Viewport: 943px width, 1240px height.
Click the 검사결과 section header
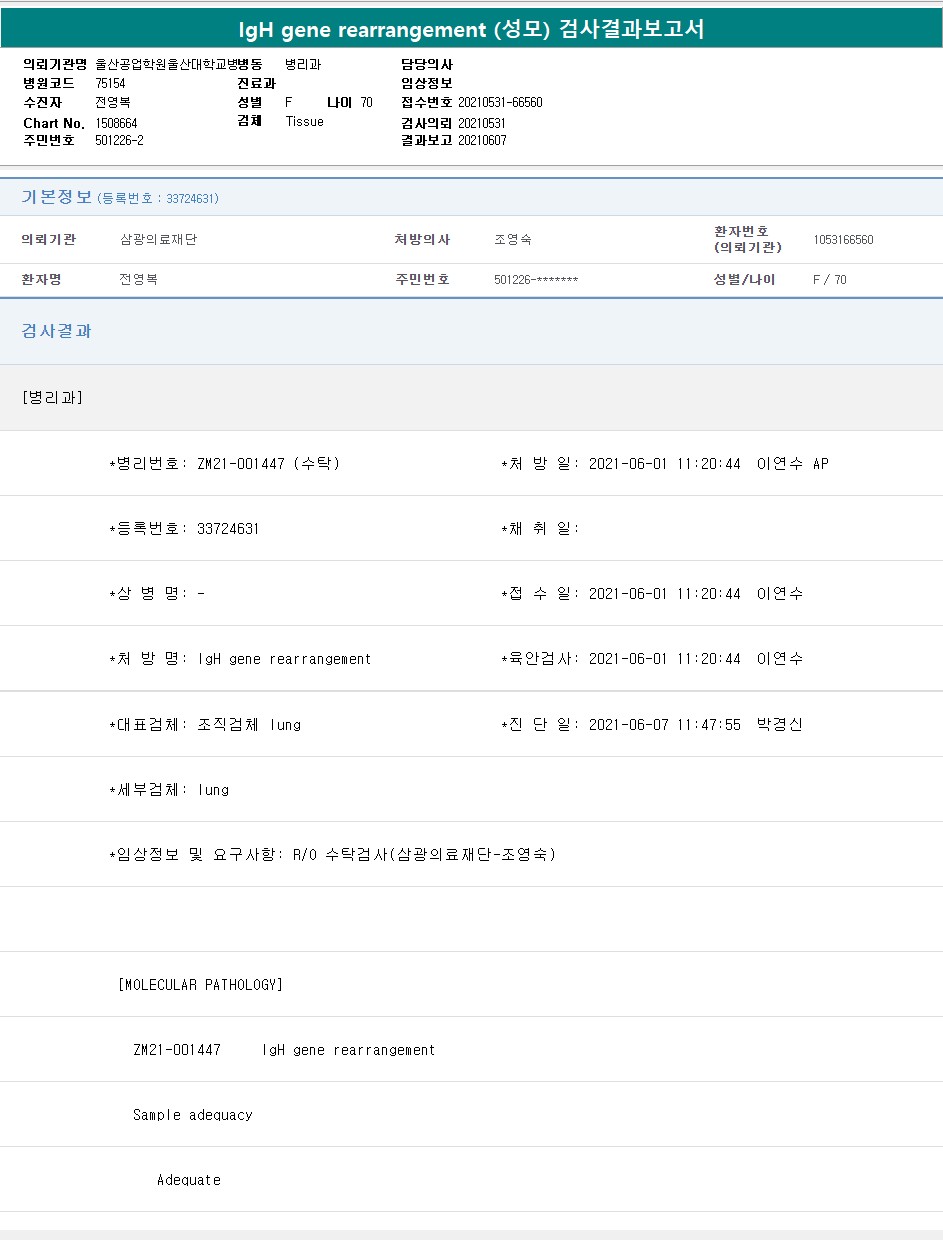pos(57,331)
